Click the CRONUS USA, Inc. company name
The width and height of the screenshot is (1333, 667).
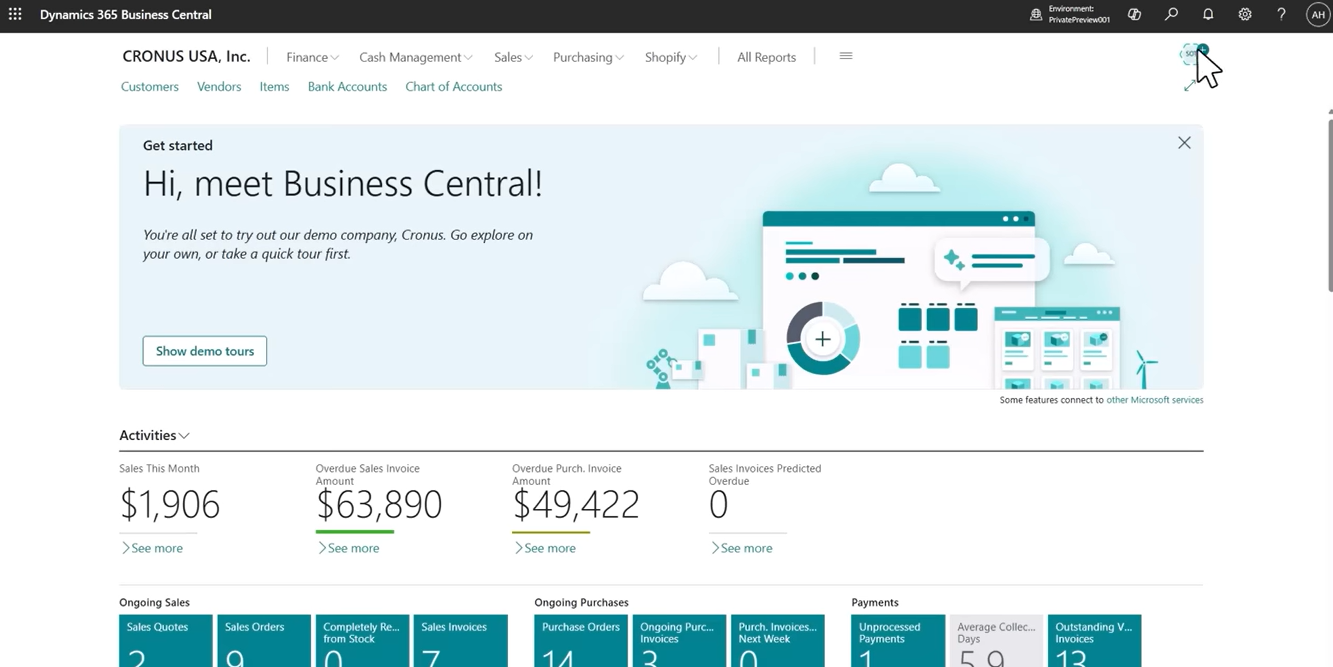click(x=186, y=57)
